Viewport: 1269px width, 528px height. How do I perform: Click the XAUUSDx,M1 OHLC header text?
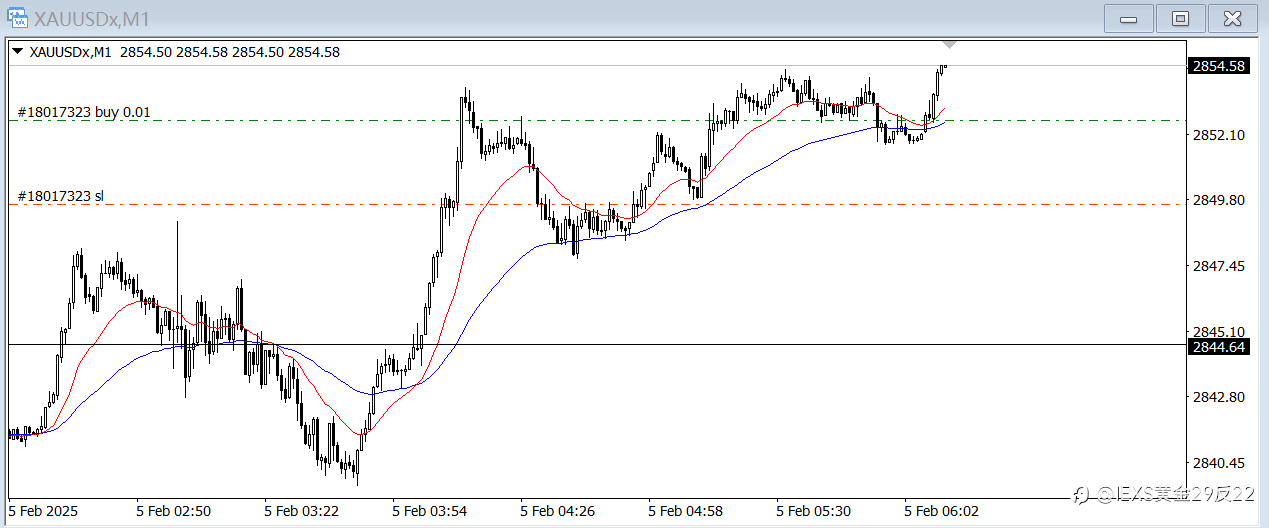point(185,52)
